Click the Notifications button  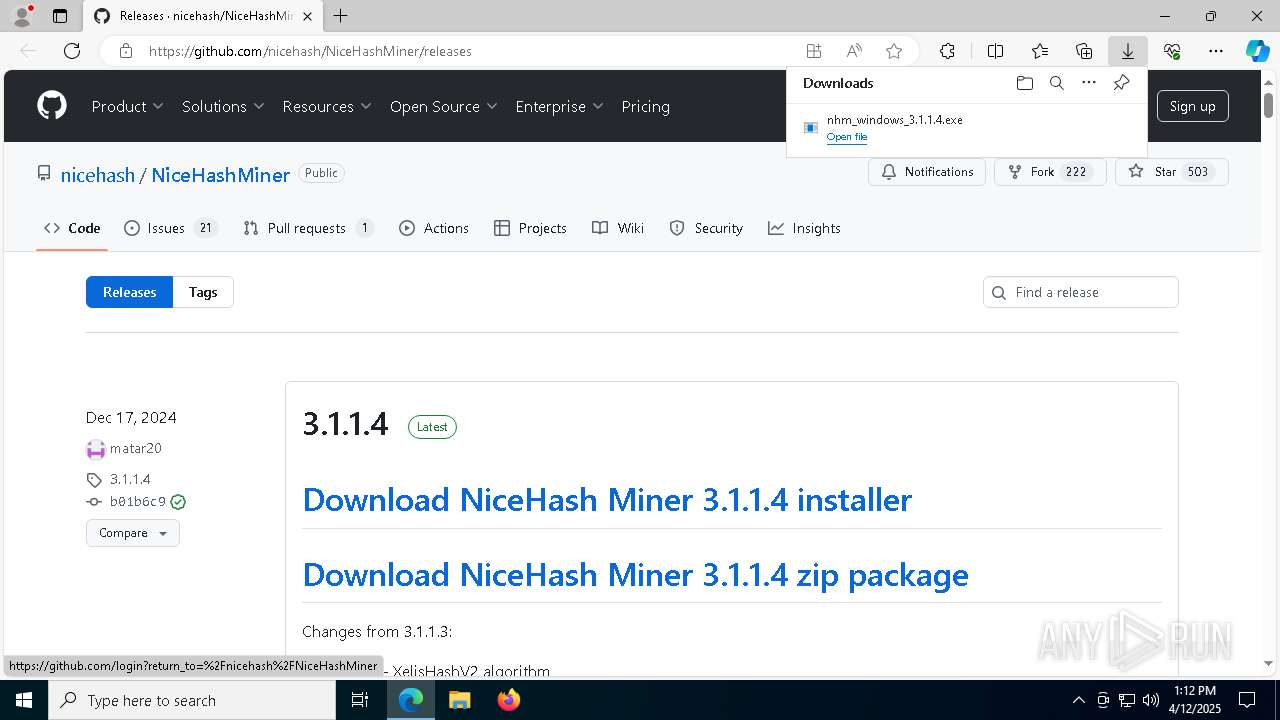point(927,172)
